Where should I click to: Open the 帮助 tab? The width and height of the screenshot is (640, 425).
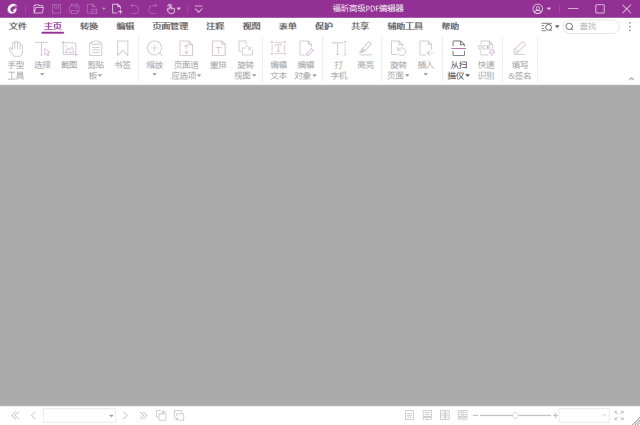[450, 26]
